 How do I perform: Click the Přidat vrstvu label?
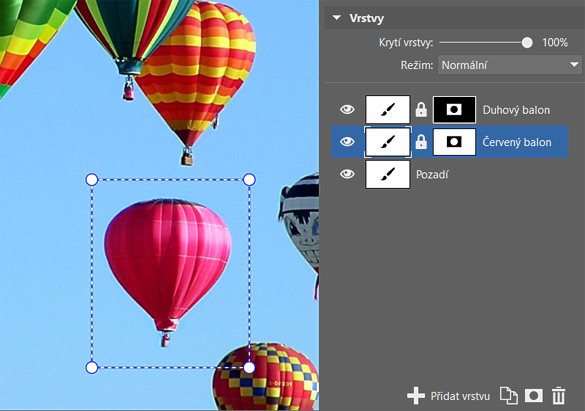460,396
